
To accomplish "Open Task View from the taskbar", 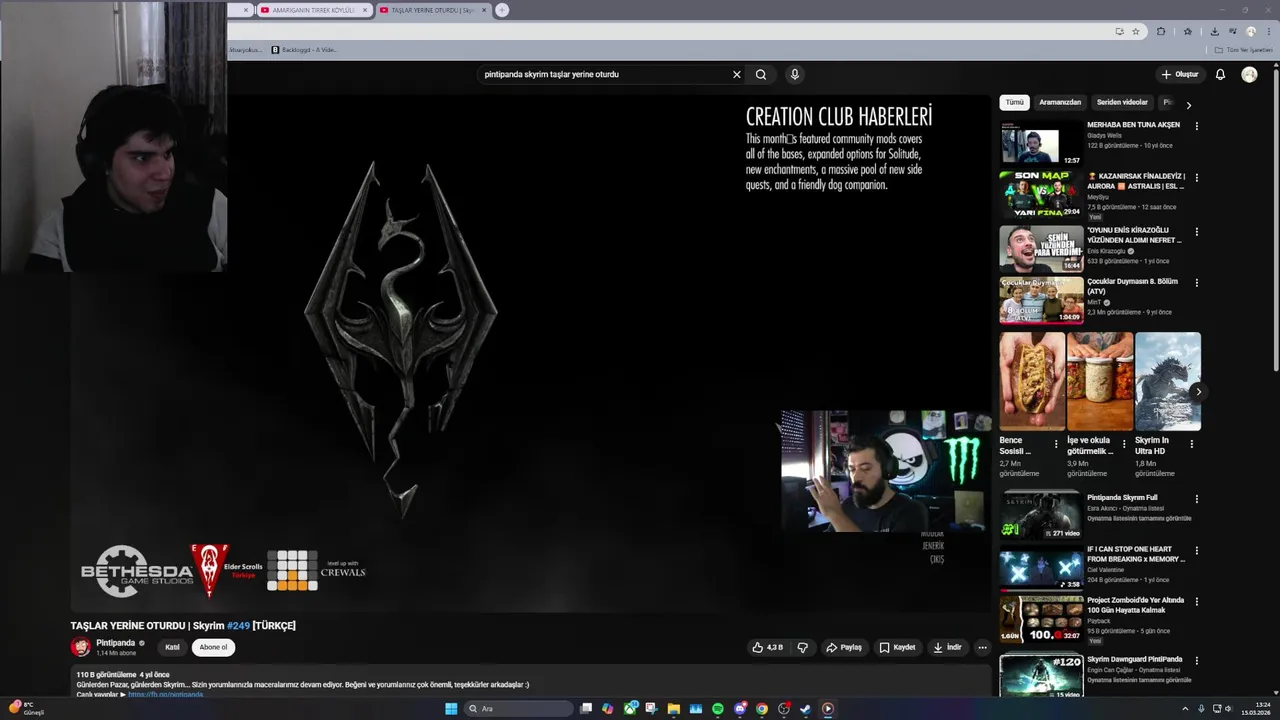I will [587, 709].
